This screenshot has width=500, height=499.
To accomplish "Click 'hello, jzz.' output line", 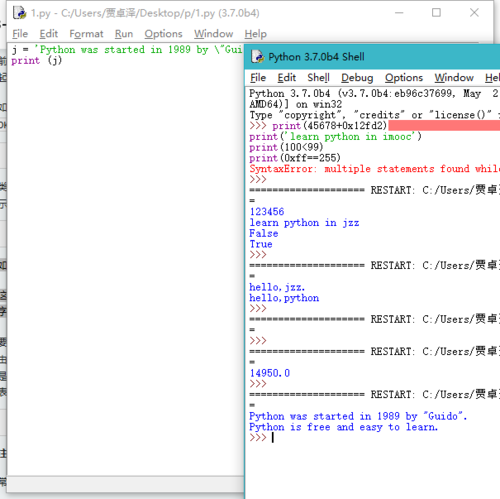I will (277, 287).
